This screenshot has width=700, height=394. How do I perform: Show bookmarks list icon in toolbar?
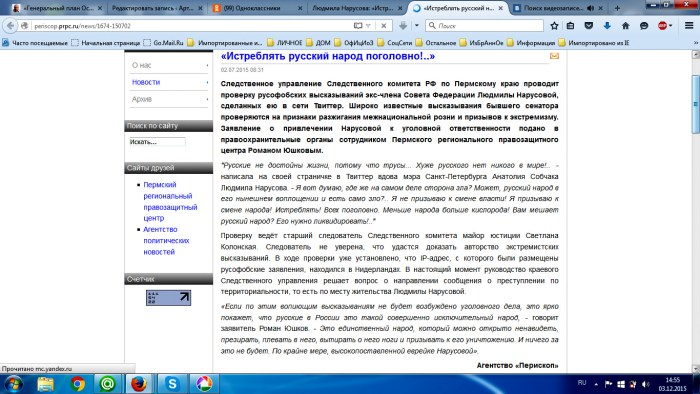tap(571, 26)
